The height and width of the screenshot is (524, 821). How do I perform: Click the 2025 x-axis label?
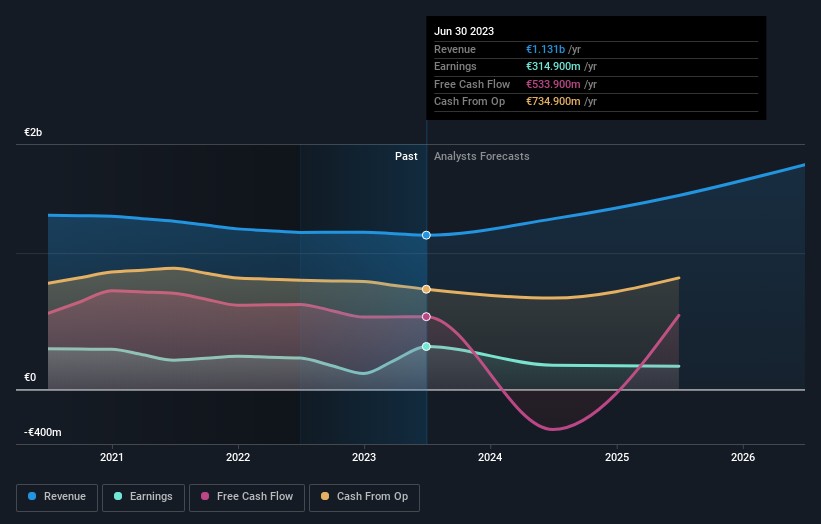point(617,458)
